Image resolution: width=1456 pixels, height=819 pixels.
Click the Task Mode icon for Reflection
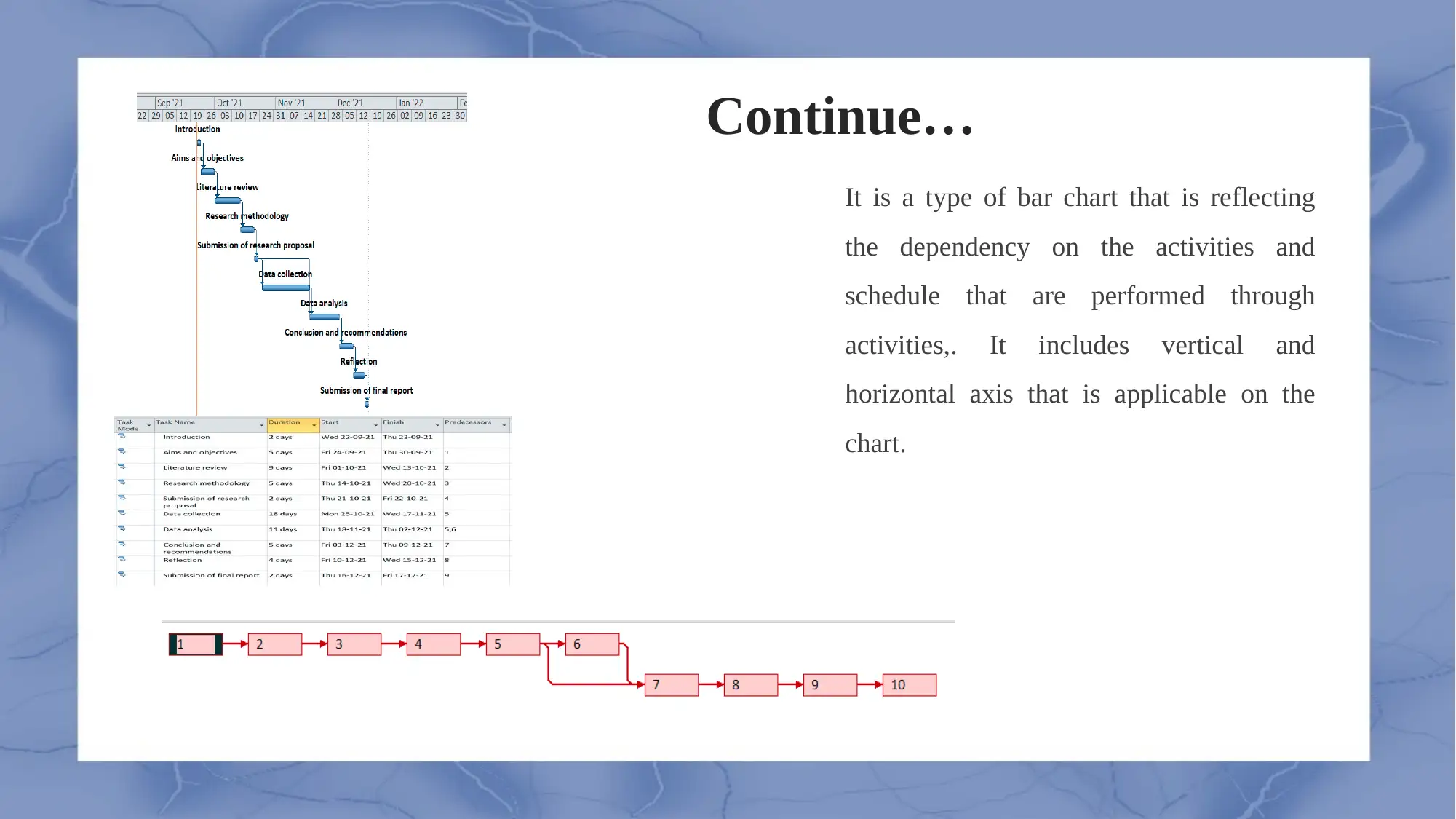click(121, 559)
